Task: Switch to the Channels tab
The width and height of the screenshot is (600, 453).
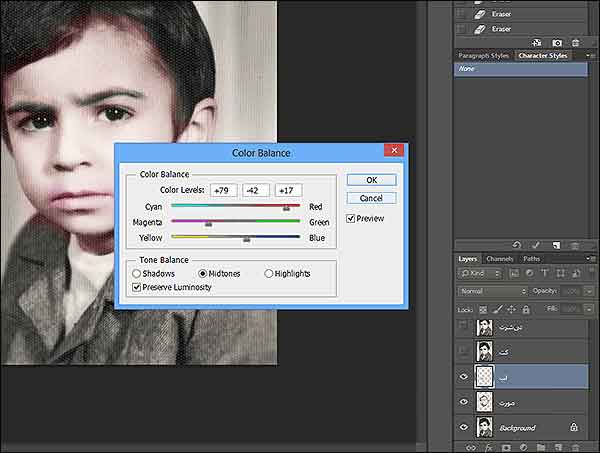Action: (500, 259)
